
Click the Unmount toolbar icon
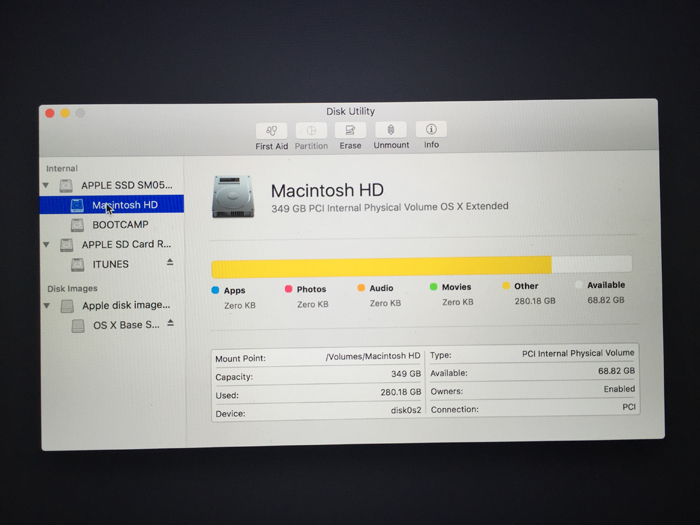coord(391,130)
